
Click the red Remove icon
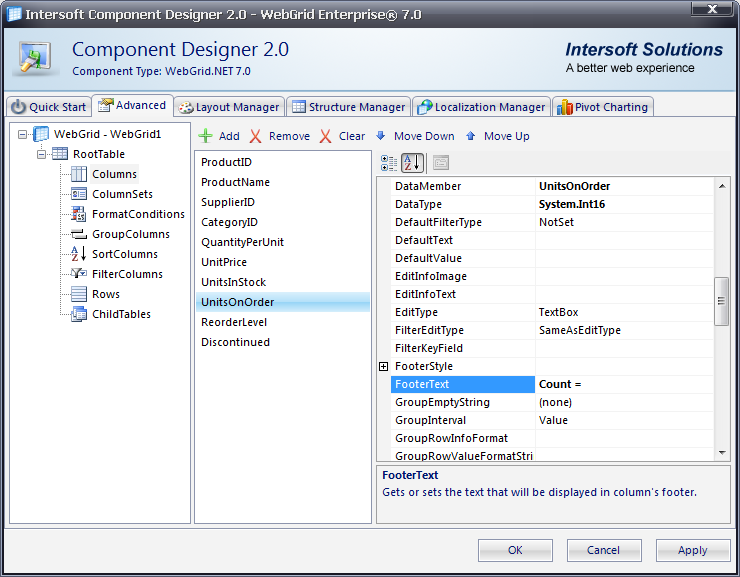coord(256,136)
